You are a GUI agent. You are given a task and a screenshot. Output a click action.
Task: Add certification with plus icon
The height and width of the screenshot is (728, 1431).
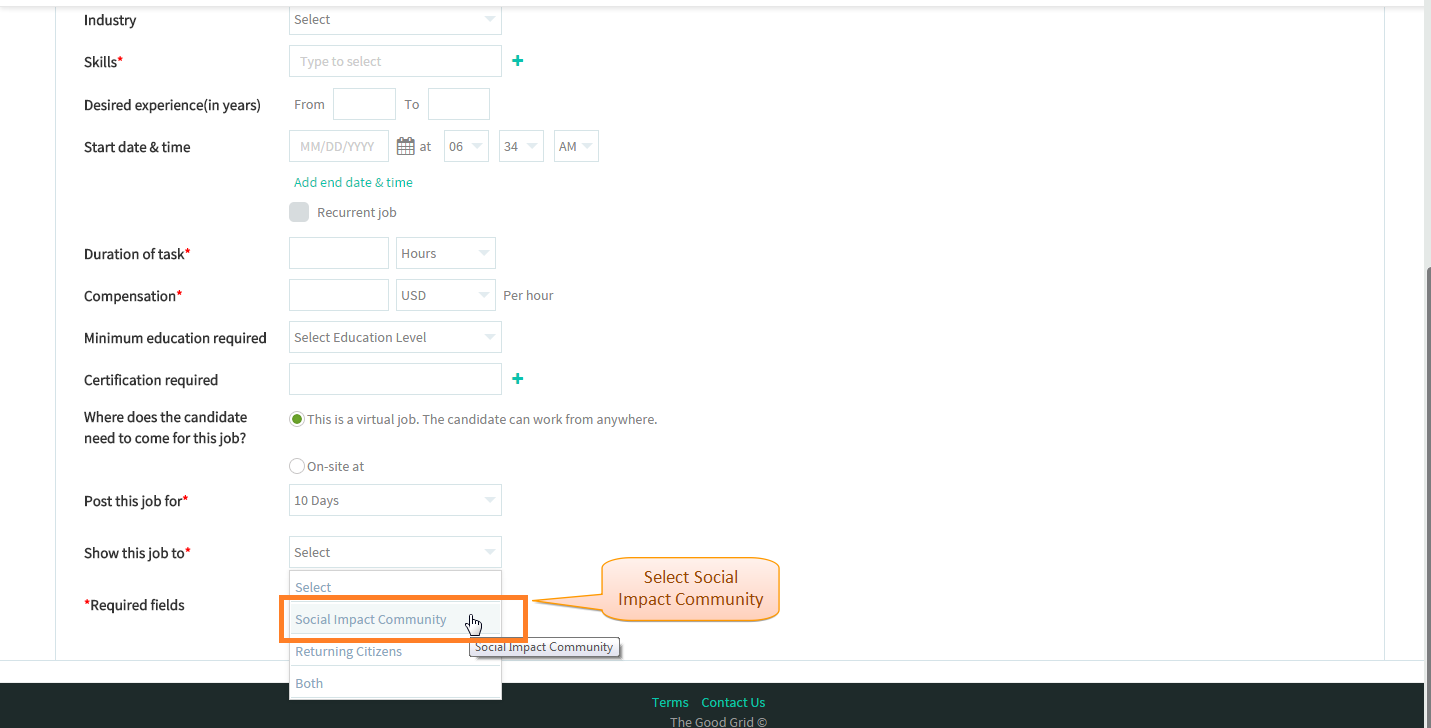coord(517,379)
